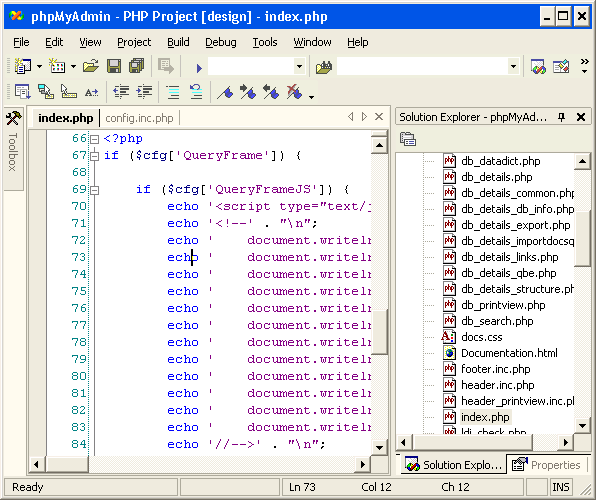The image size is (596, 500).
Task: Select db_search.php in Solution Explorer
Action: coord(497,321)
